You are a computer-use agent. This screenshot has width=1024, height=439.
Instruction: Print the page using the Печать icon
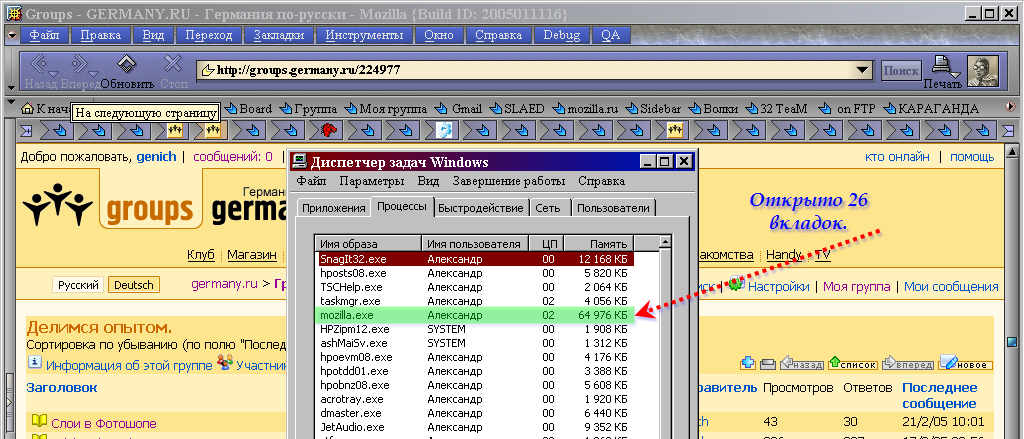click(939, 65)
